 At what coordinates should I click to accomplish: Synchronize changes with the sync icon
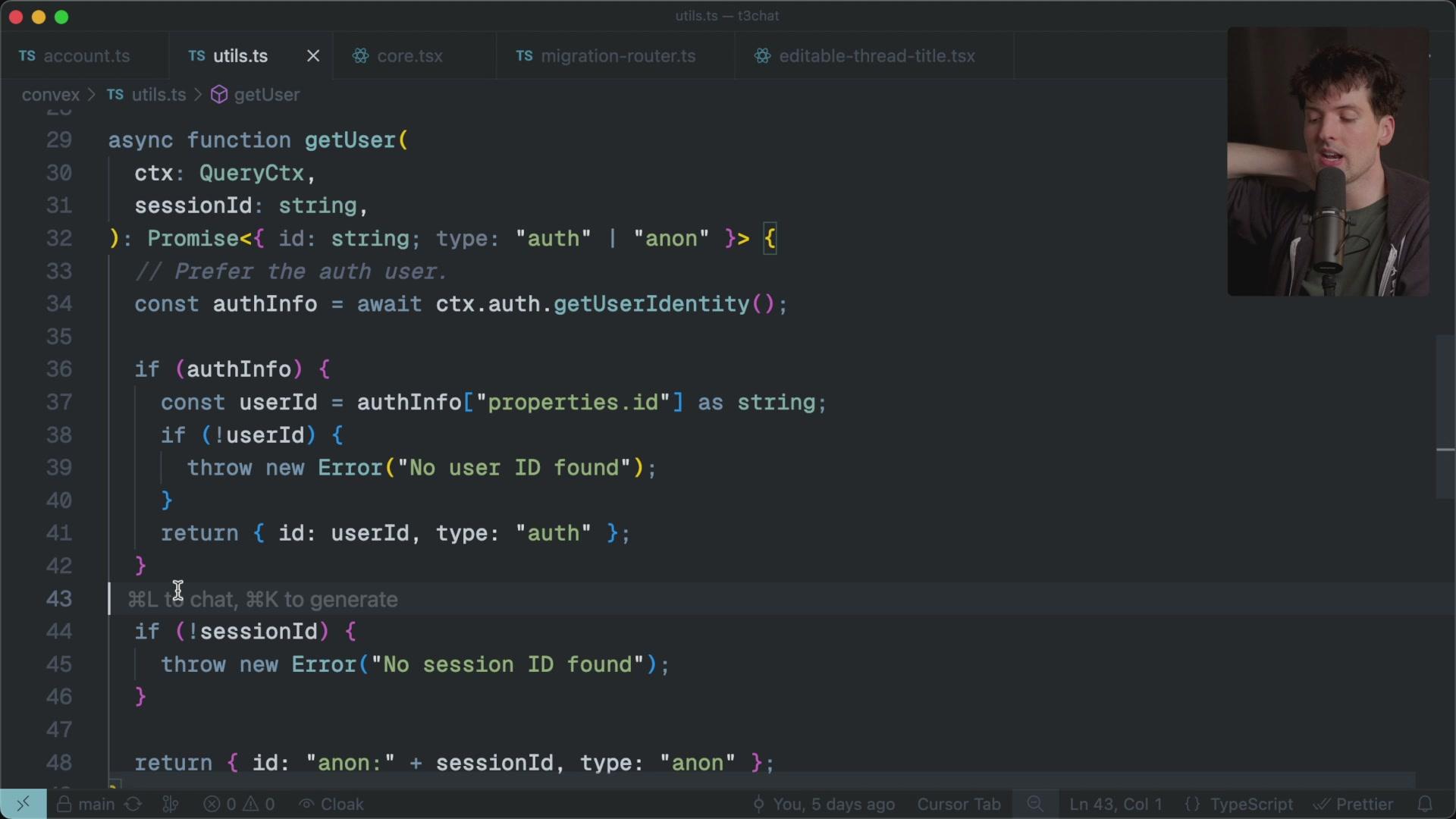click(x=133, y=804)
